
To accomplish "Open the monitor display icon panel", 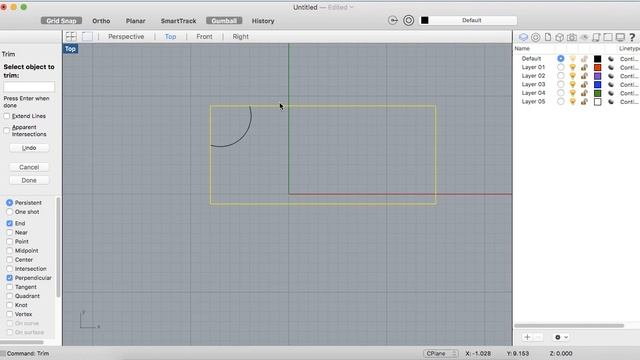I will [x=620, y=37].
